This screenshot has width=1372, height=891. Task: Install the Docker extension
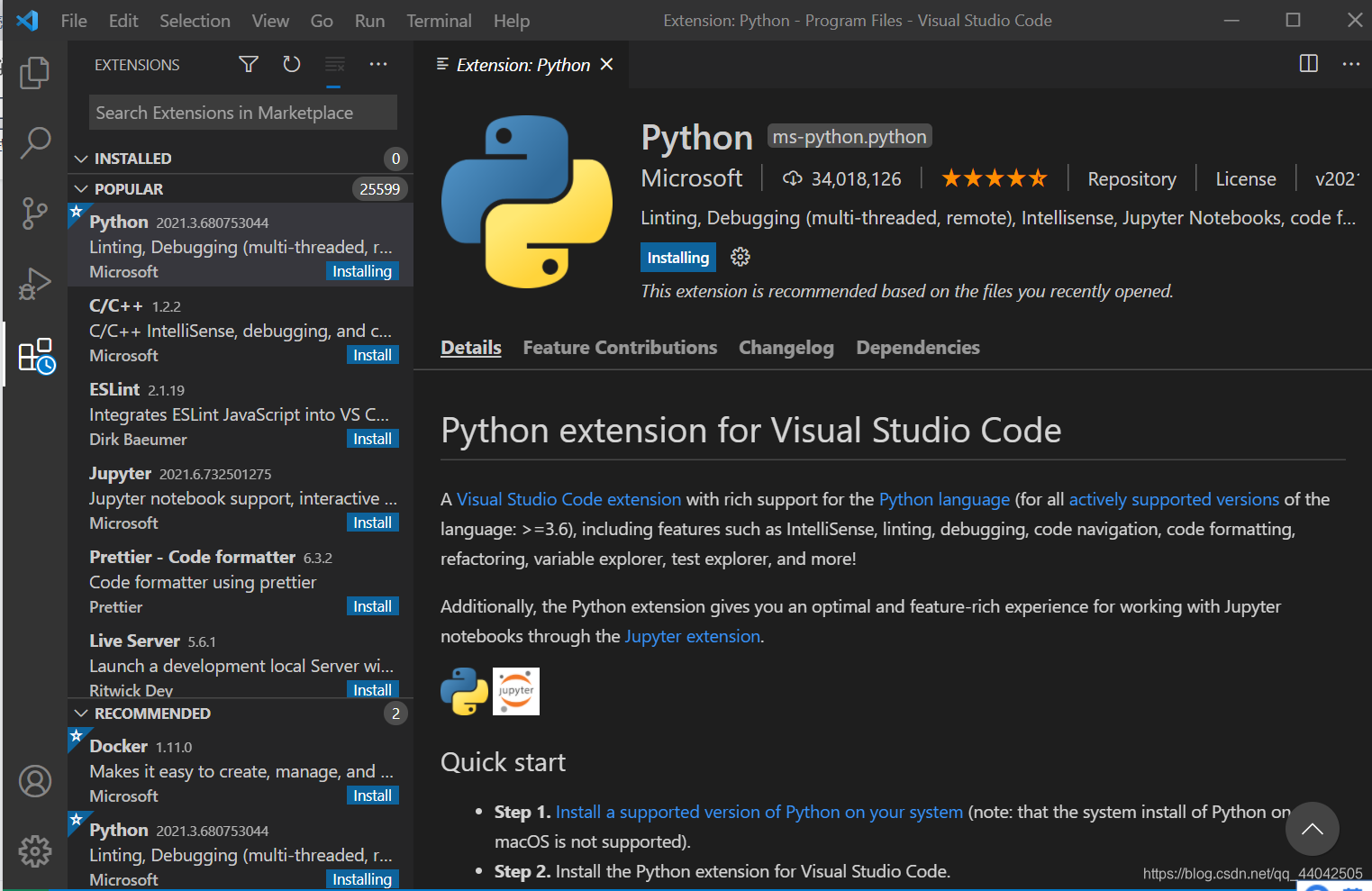pyautogui.click(x=372, y=796)
